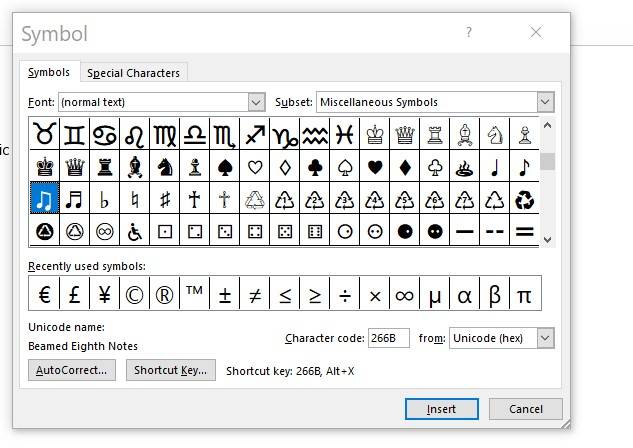Pick the wheelchair accessibility symbol
Screen dimensions: 633x448
click(135, 231)
